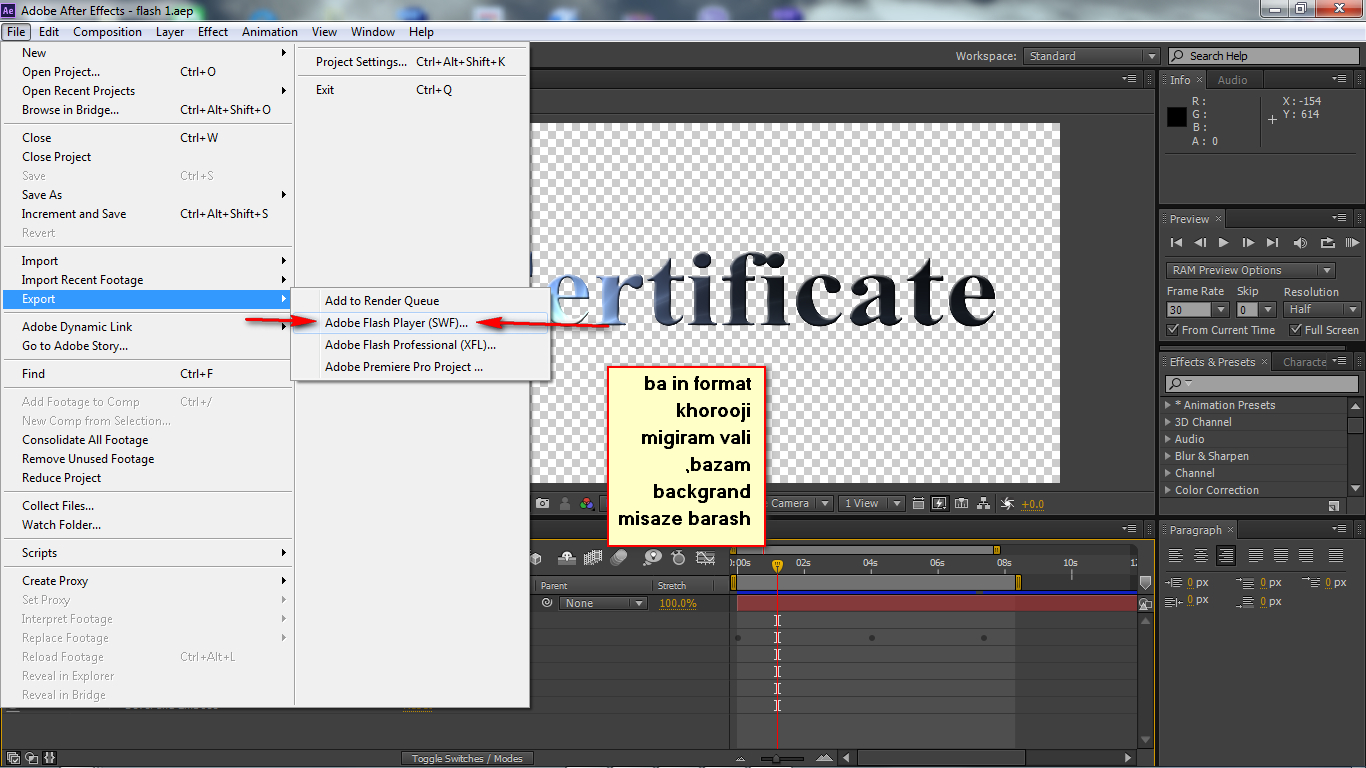Open Timeline button in viewer footer

(962, 504)
